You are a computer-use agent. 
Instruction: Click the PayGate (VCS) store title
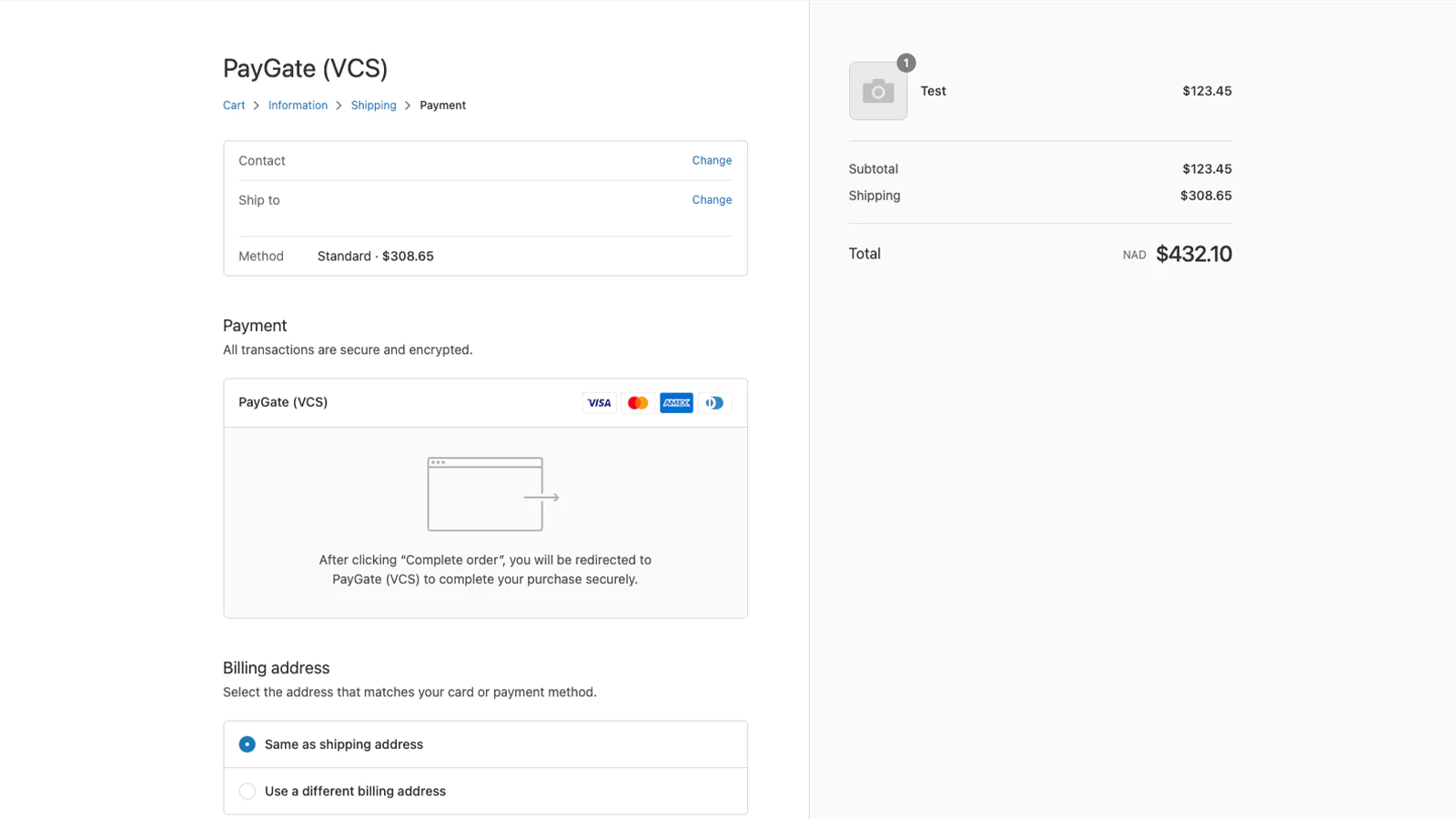pyautogui.click(x=305, y=68)
